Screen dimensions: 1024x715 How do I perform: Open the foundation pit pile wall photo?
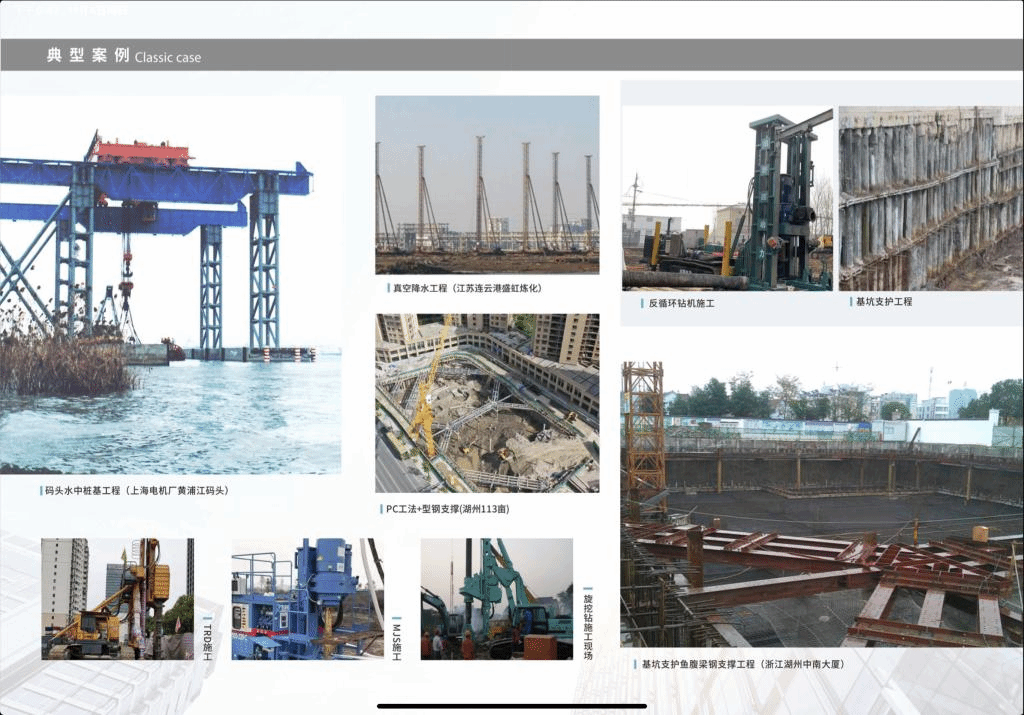(930, 198)
